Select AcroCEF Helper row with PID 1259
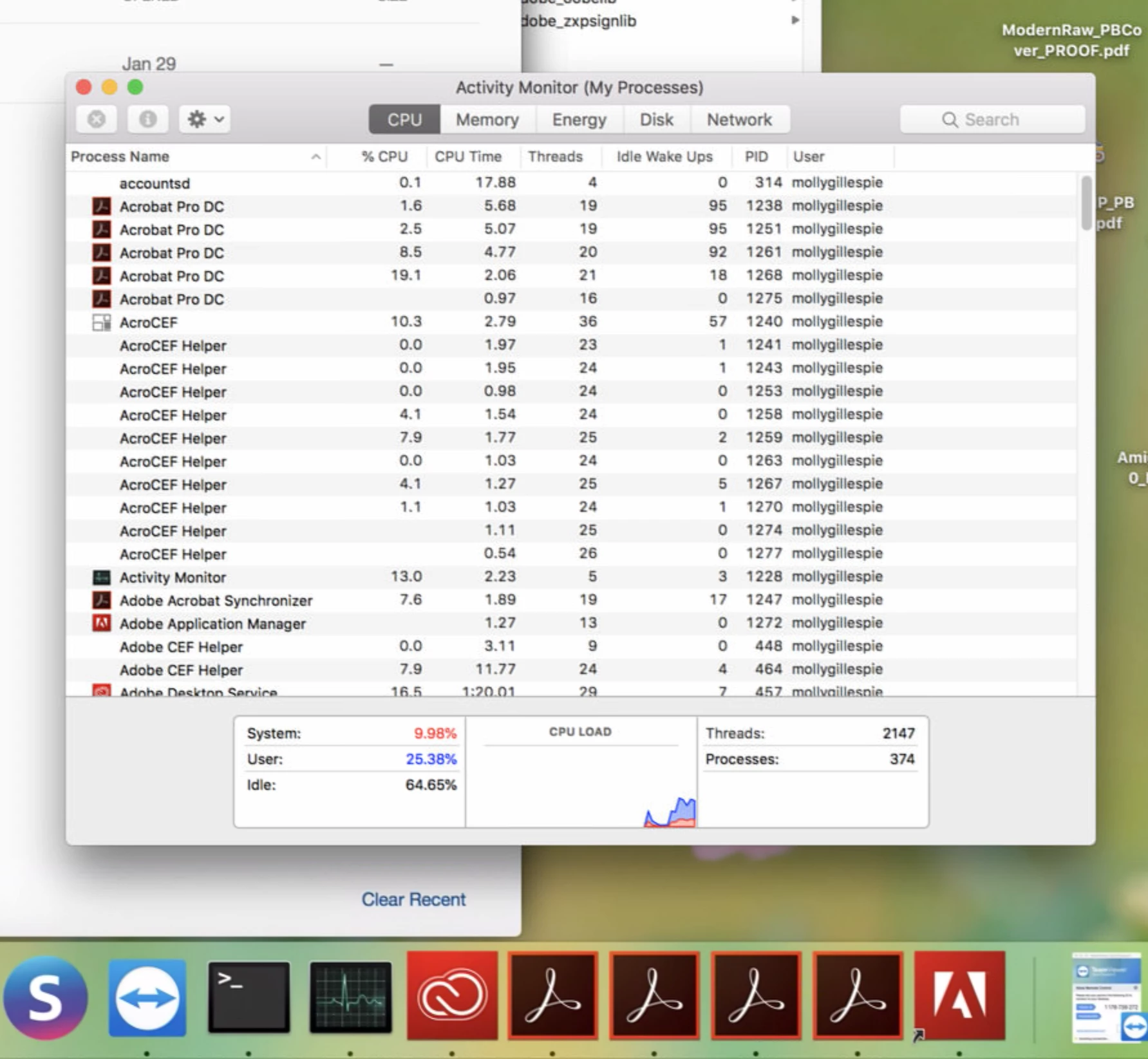The image size is (1148, 1059). [x=572, y=438]
